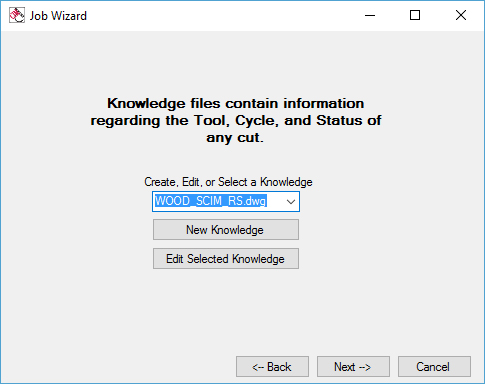
Task: Expand the Knowledge file dropdown arrow
Action: 291,201
